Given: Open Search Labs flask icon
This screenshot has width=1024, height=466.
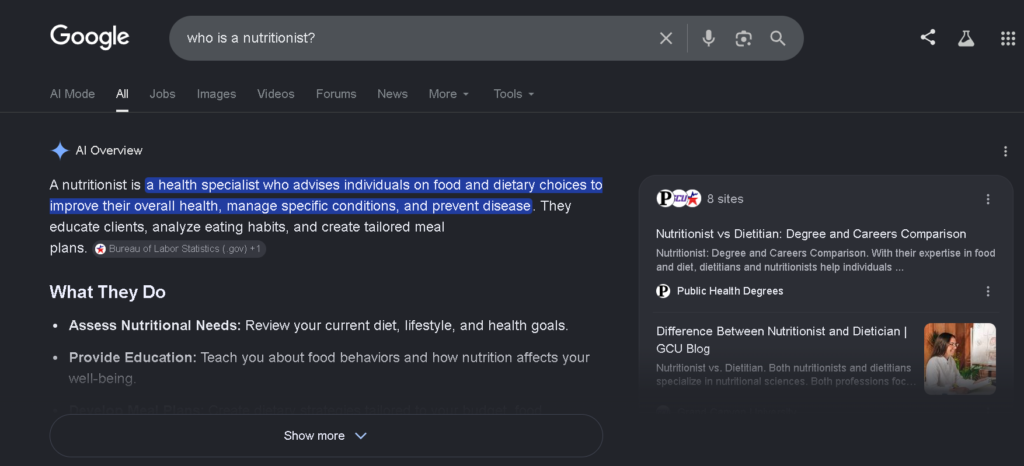Looking at the screenshot, I should 966,39.
